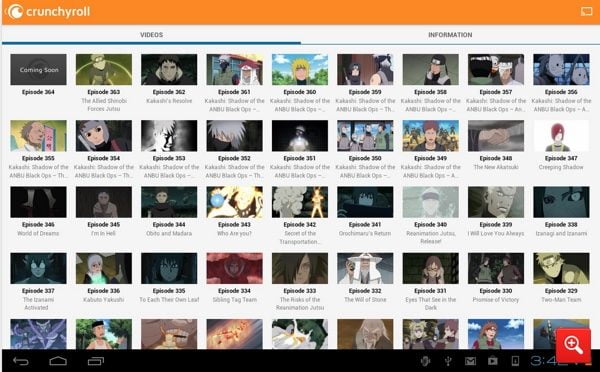Open Episode 336 thumbnail
This screenshot has width=600, height=372.
point(104,268)
